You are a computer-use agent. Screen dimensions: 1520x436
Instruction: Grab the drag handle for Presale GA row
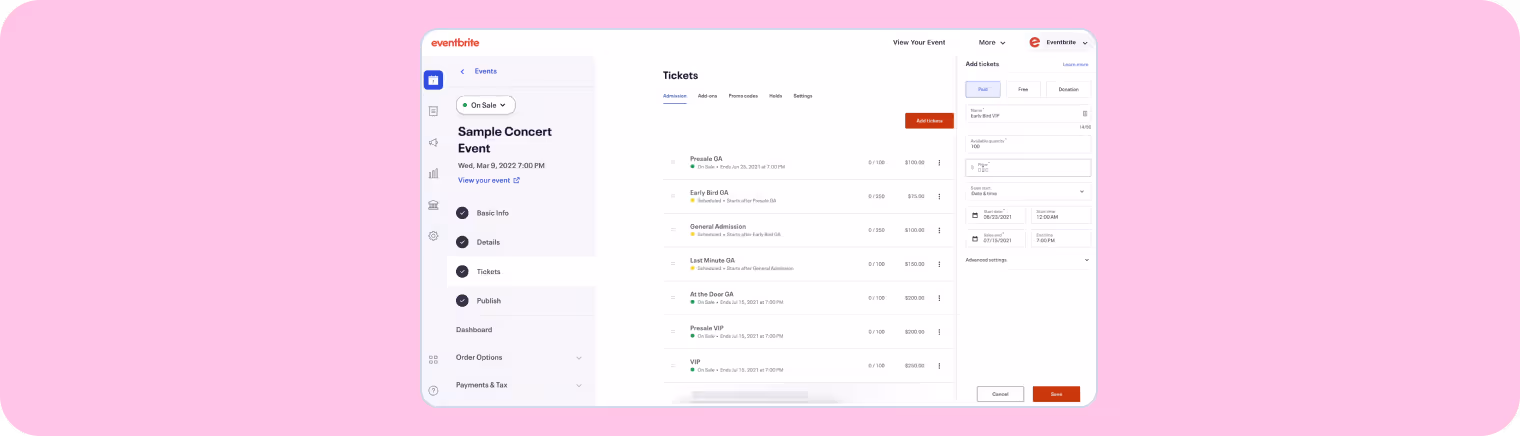pyautogui.click(x=673, y=162)
